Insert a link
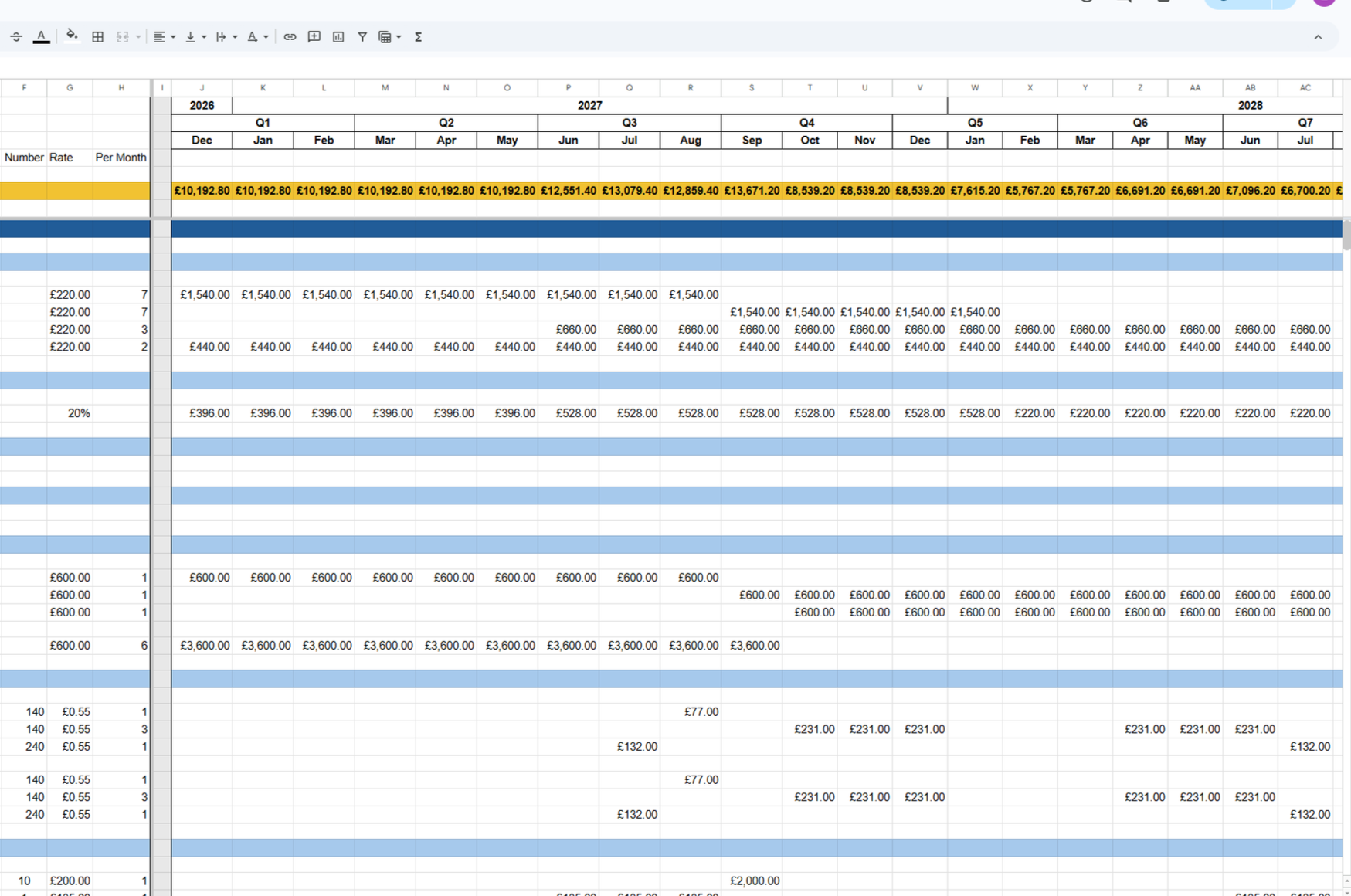This screenshot has height=896, width=1351. click(290, 37)
